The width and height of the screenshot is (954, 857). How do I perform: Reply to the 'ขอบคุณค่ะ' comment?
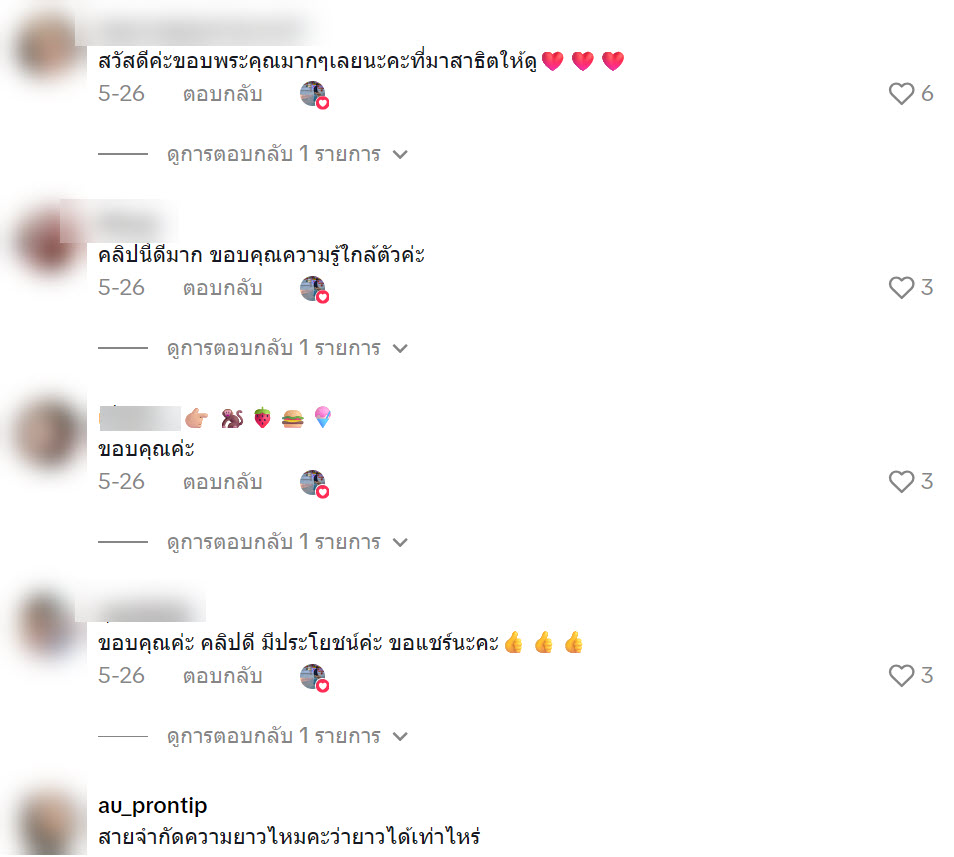tap(223, 482)
